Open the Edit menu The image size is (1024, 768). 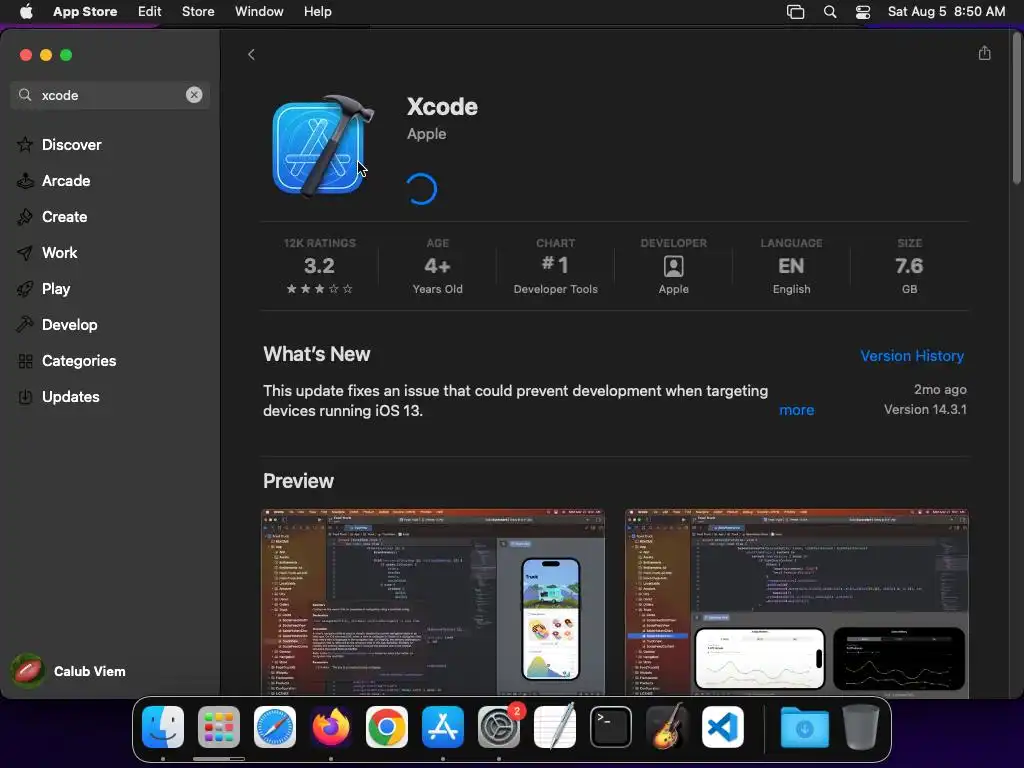coord(150,12)
